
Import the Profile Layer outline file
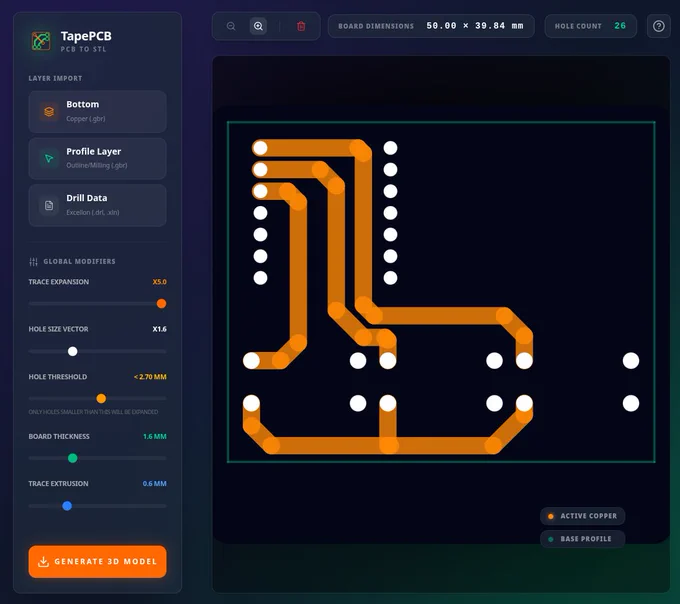(x=98, y=159)
